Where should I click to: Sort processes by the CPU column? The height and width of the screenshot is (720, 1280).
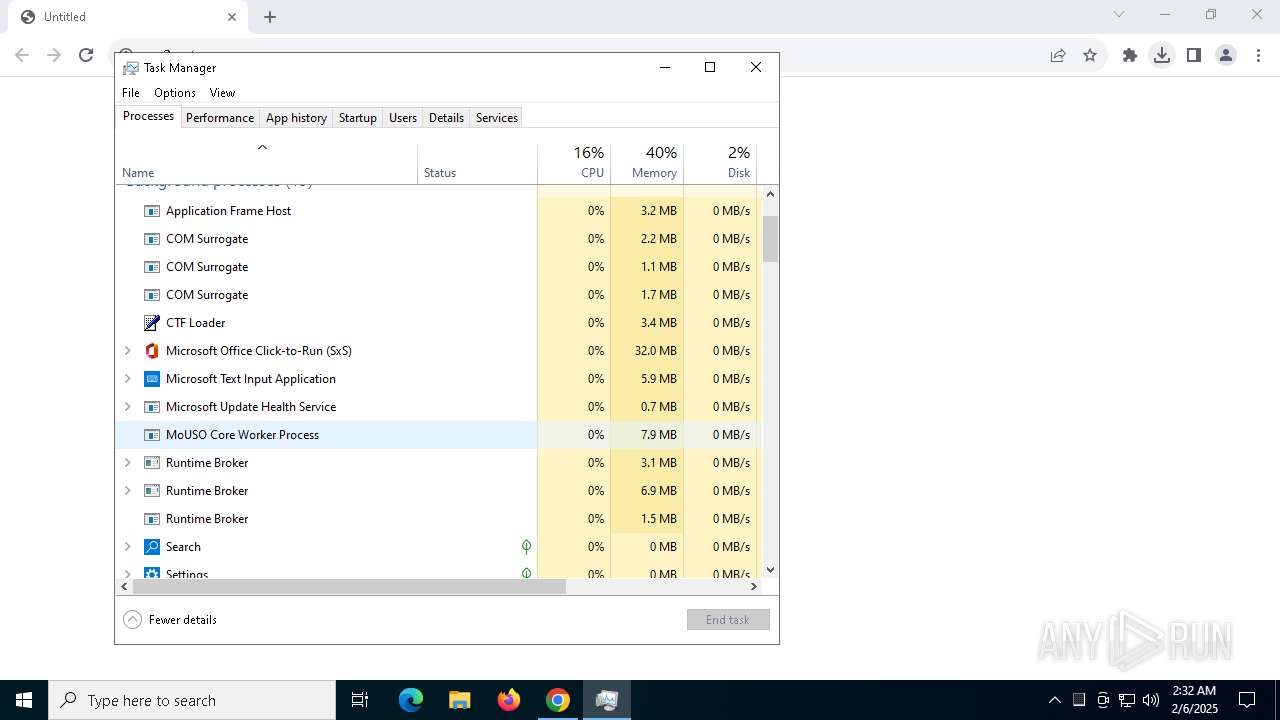pyautogui.click(x=574, y=164)
